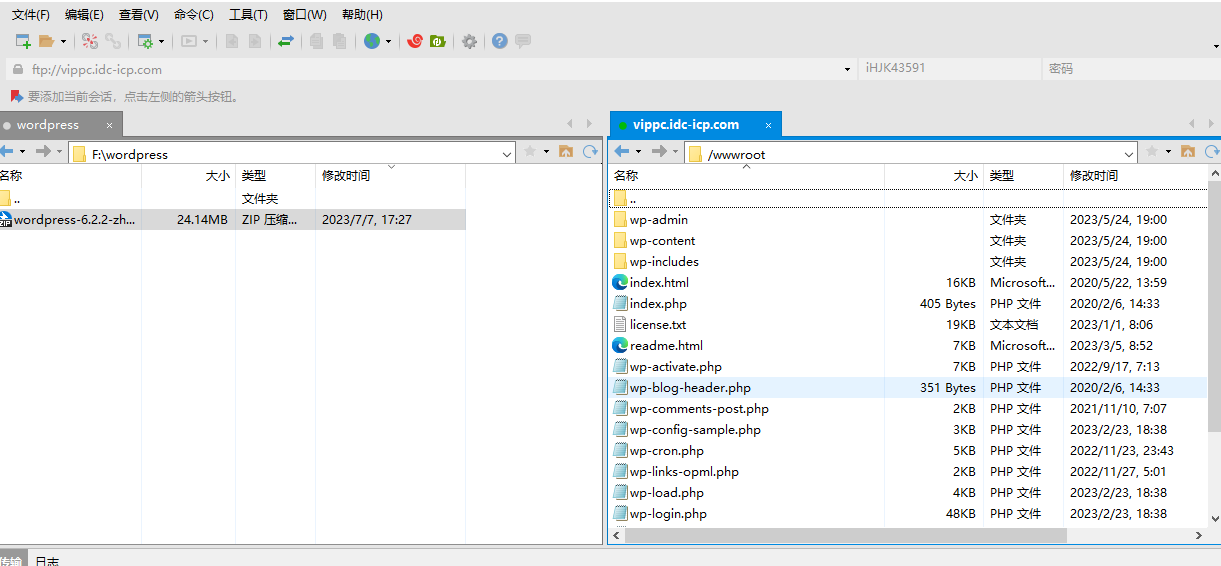
Task: Click the local pane back arrow
Action: [x=6, y=152]
